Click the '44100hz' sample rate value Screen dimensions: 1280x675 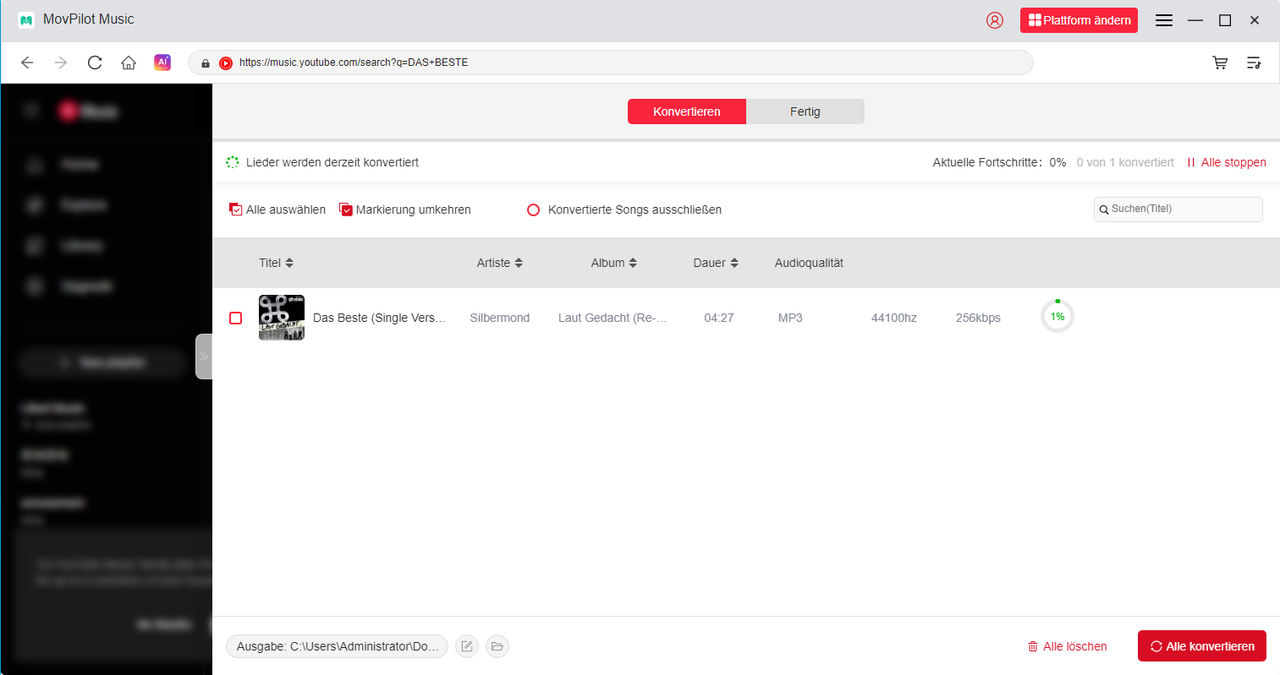point(894,318)
